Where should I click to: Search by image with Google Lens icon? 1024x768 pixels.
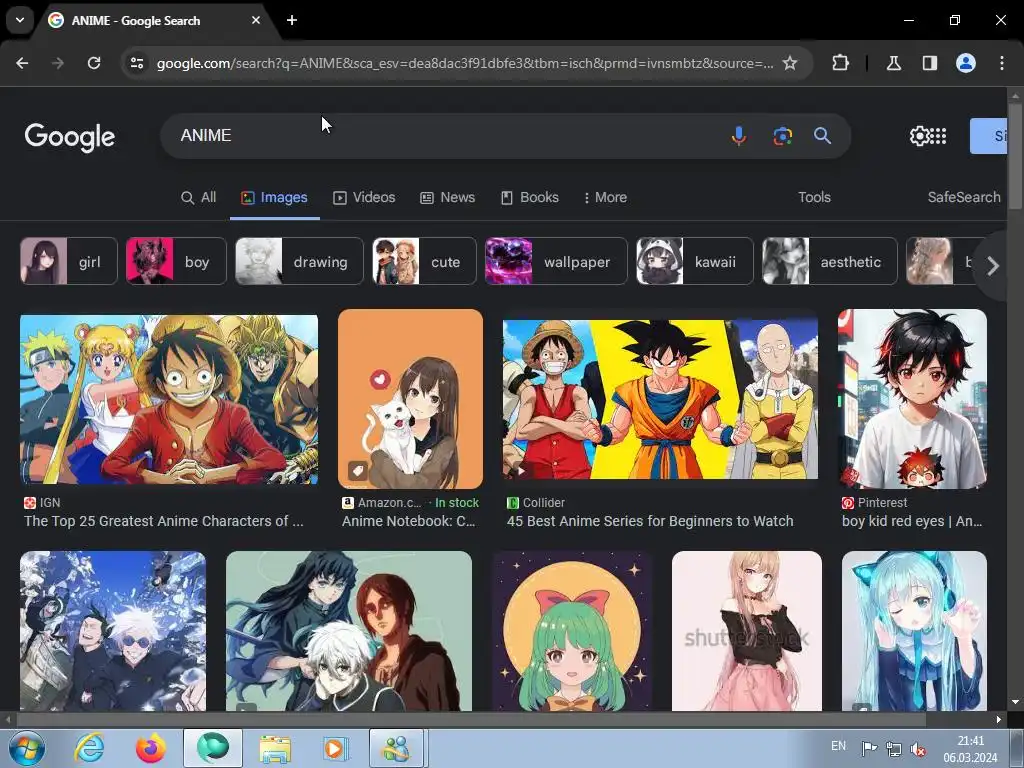click(782, 136)
